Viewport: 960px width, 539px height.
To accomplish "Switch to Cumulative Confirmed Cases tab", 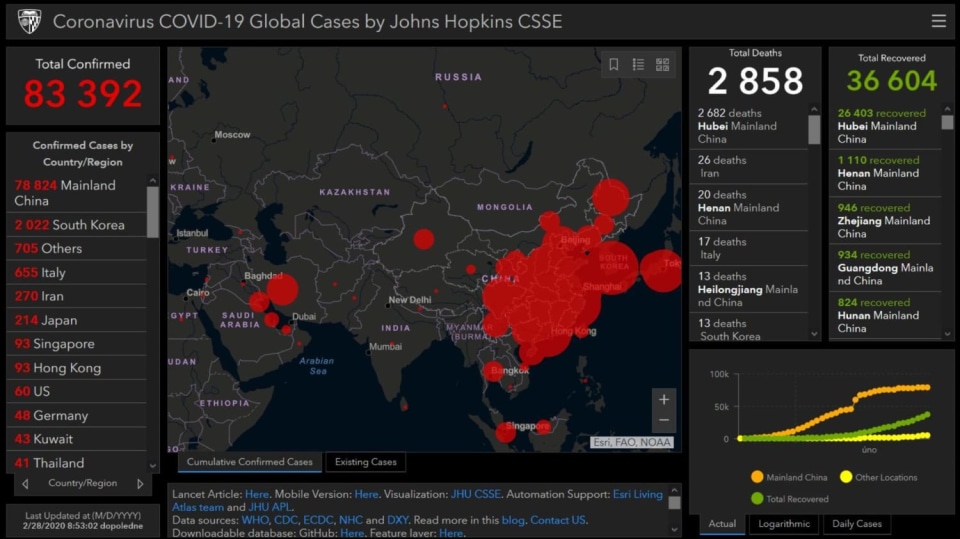I will coord(250,462).
